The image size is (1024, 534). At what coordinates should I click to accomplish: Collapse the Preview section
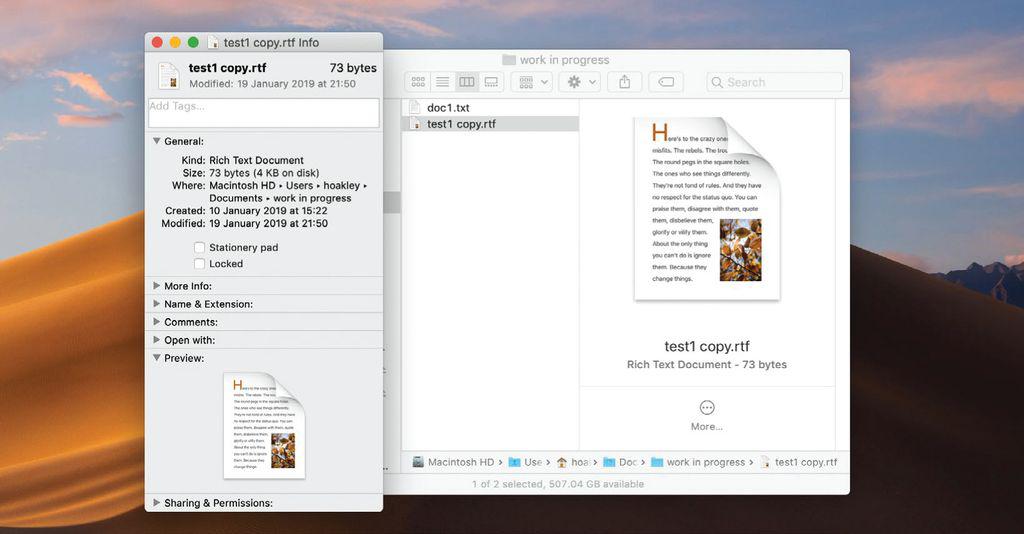[157, 358]
